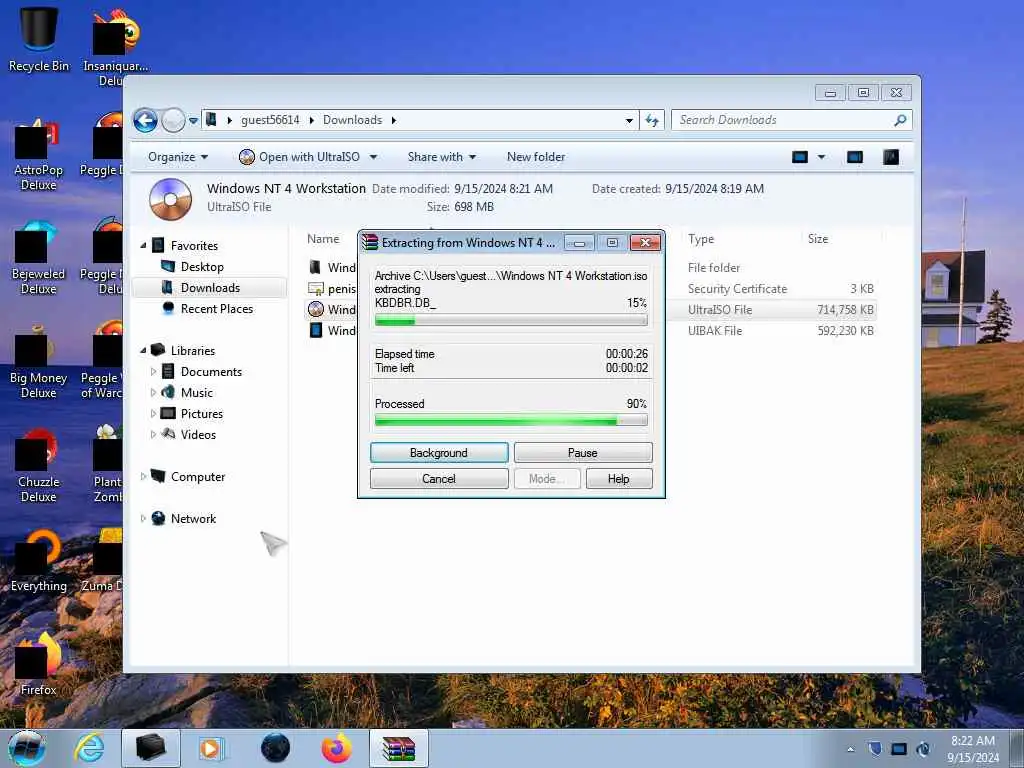This screenshot has height=768, width=1024.
Task: Click guest56614 in the address bar
Action: tap(270, 120)
